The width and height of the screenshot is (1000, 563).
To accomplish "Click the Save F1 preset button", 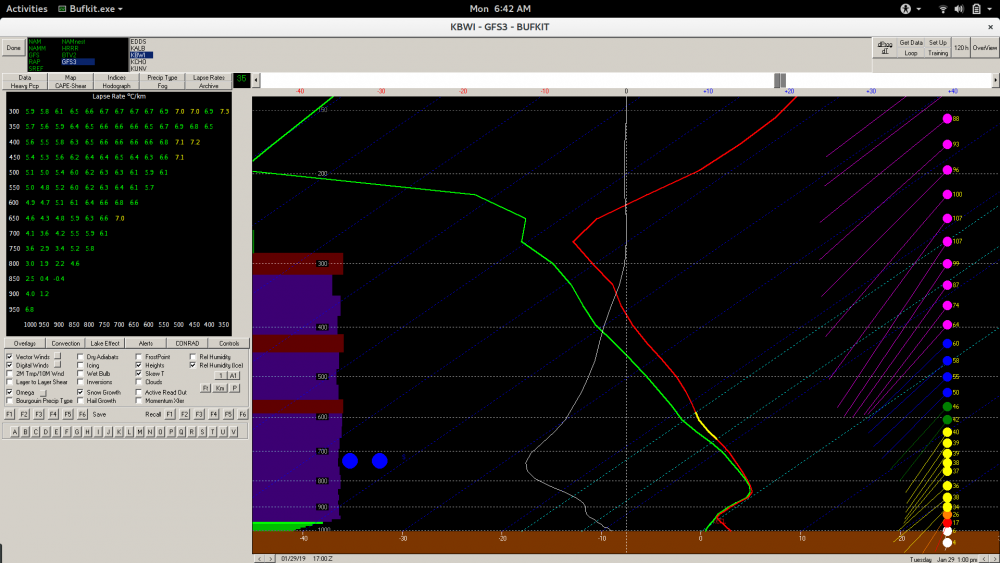I will point(10,414).
